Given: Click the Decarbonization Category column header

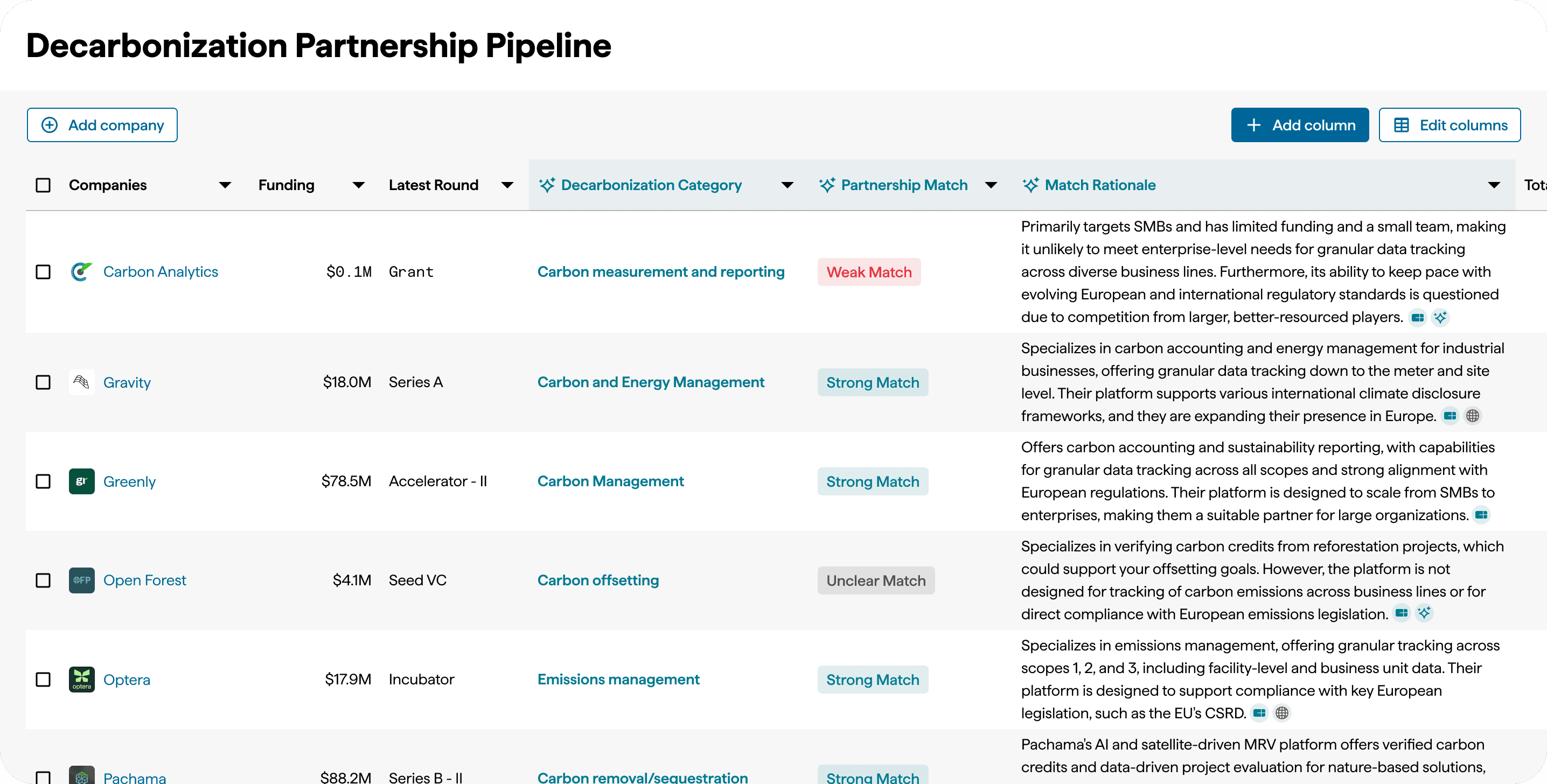Looking at the screenshot, I should [x=651, y=185].
